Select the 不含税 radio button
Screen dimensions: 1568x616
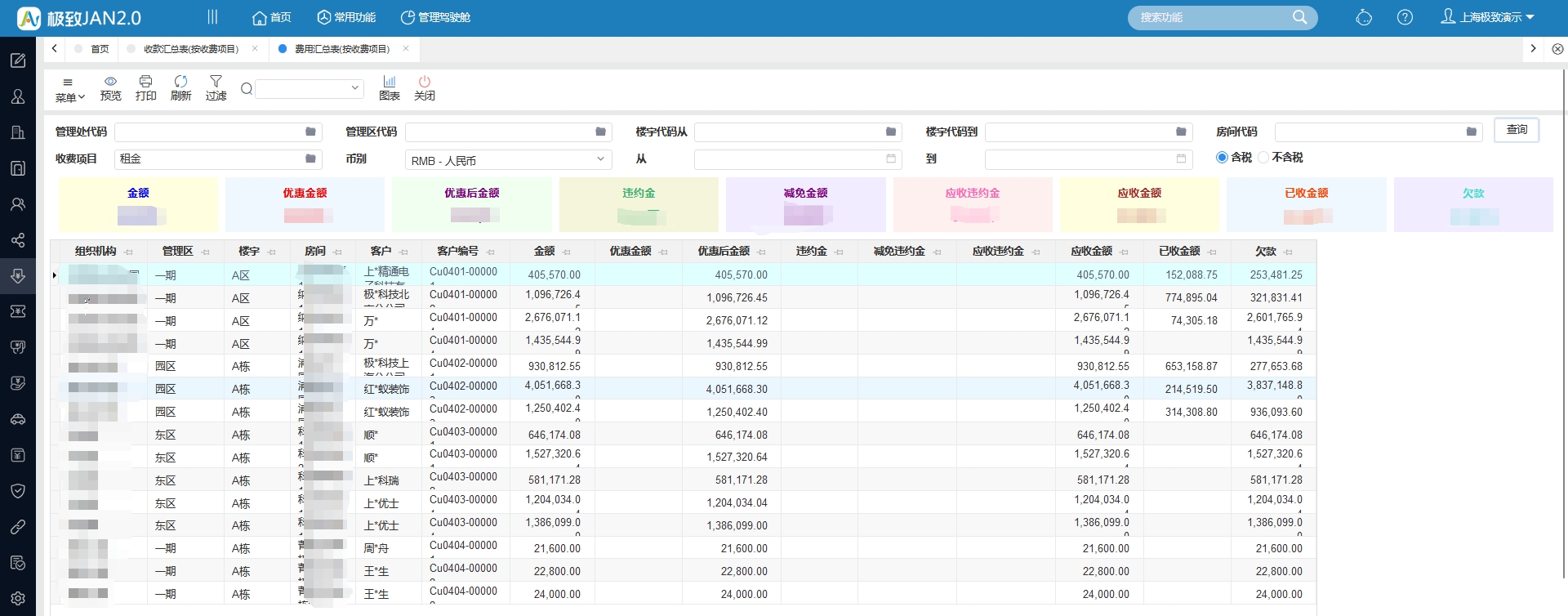[x=1263, y=157]
